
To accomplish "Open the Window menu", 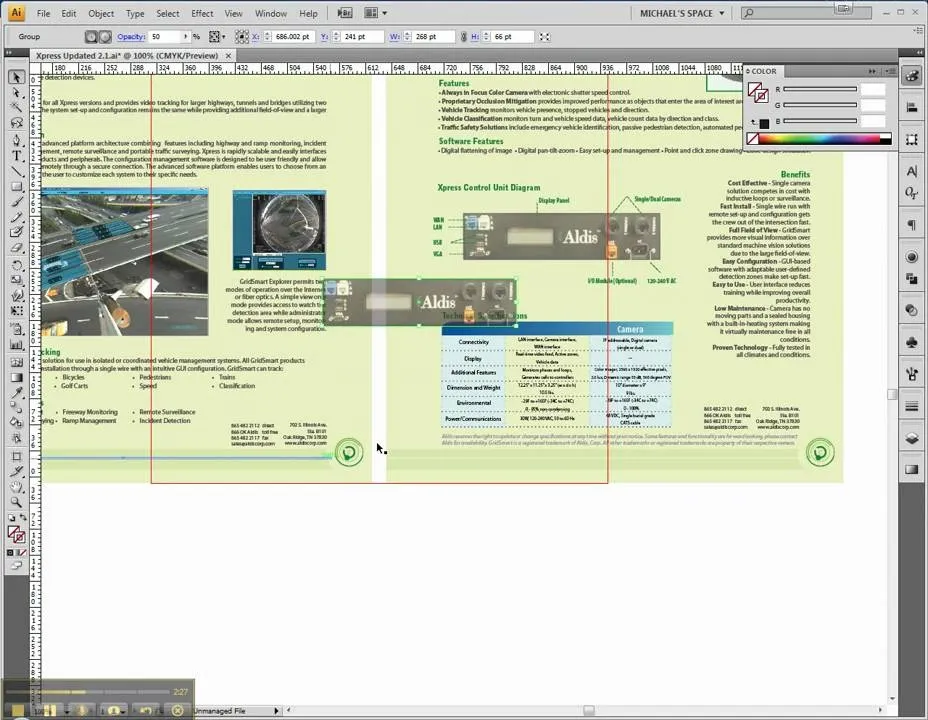I will 270,13.
